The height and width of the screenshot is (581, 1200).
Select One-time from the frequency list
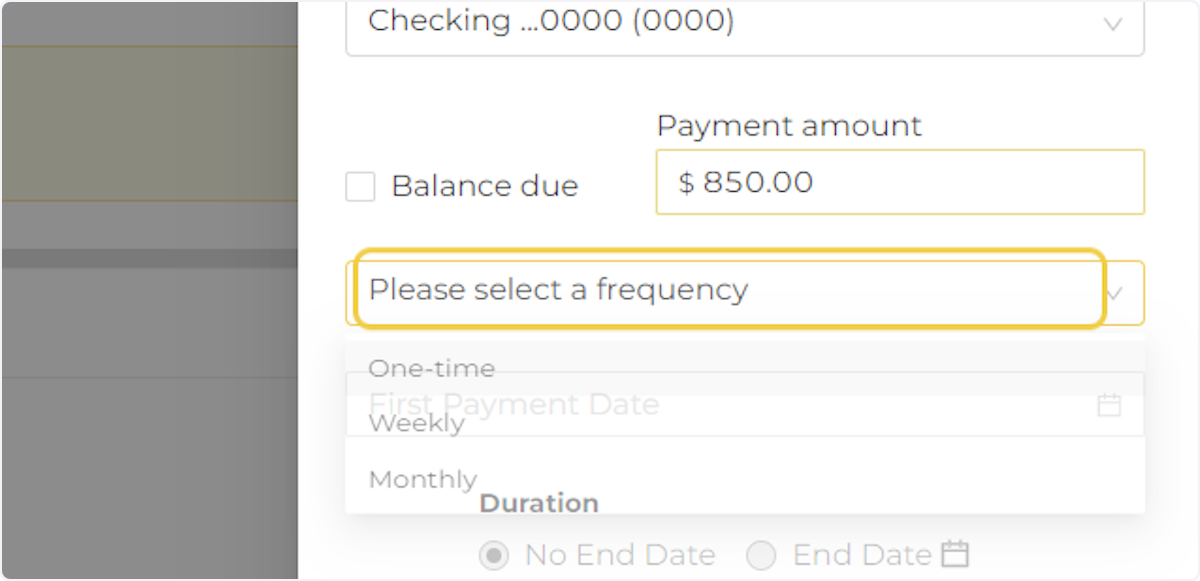(432, 368)
